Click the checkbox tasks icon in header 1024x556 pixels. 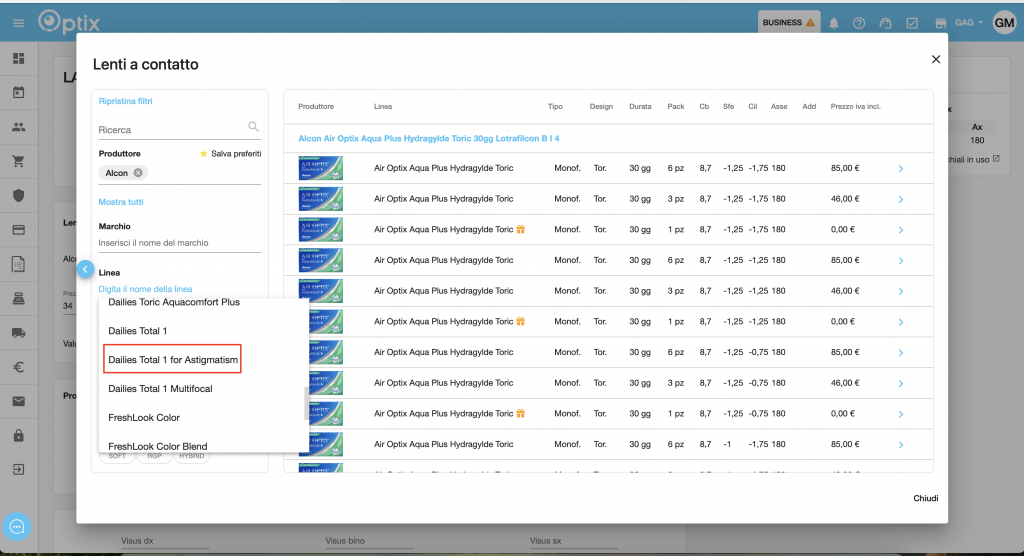click(x=912, y=23)
